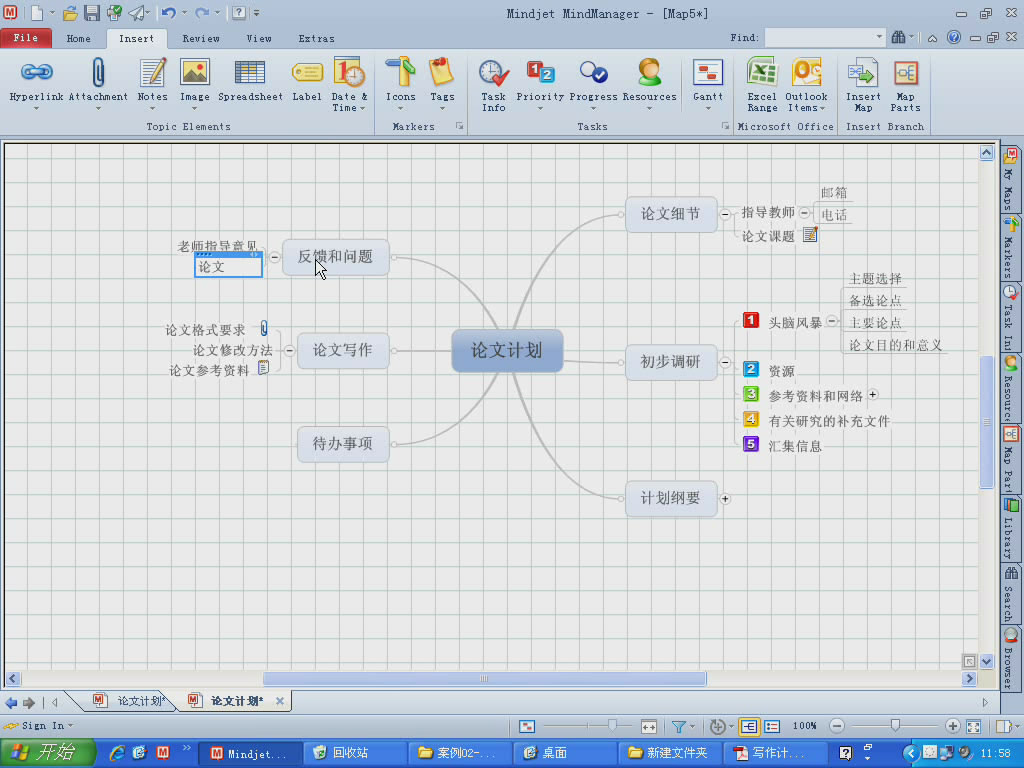Viewport: 1024px width, 768px height.
Task: Undo the last action
Action: tap(168, 12)
